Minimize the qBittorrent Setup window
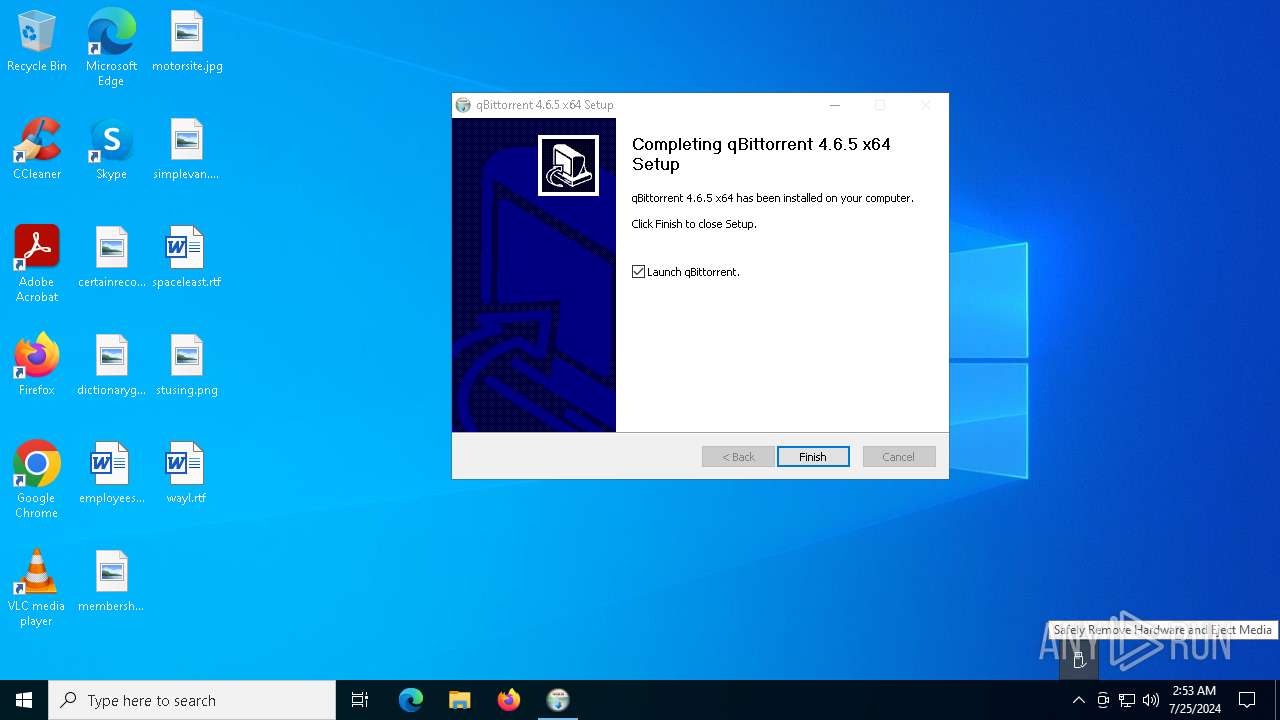 (835, 105)
